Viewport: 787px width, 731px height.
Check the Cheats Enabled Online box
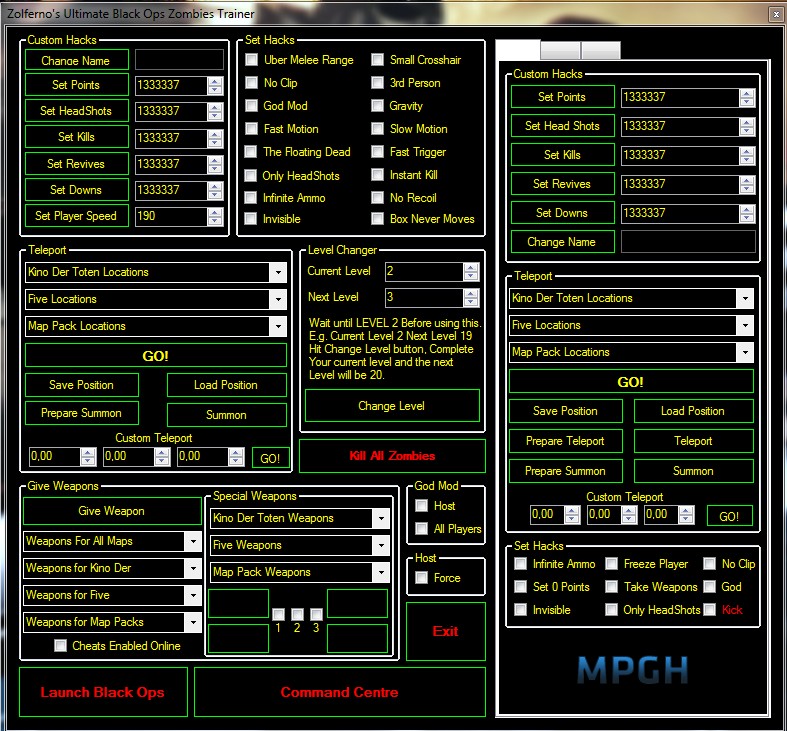[x=61, y=646]
